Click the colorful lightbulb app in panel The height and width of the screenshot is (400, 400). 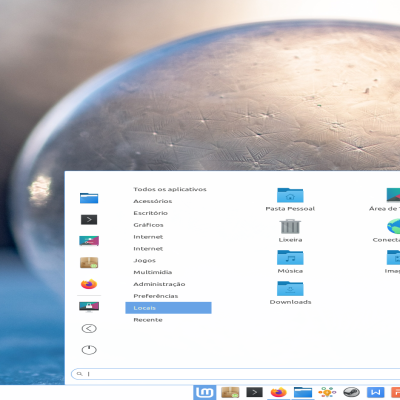327,392
